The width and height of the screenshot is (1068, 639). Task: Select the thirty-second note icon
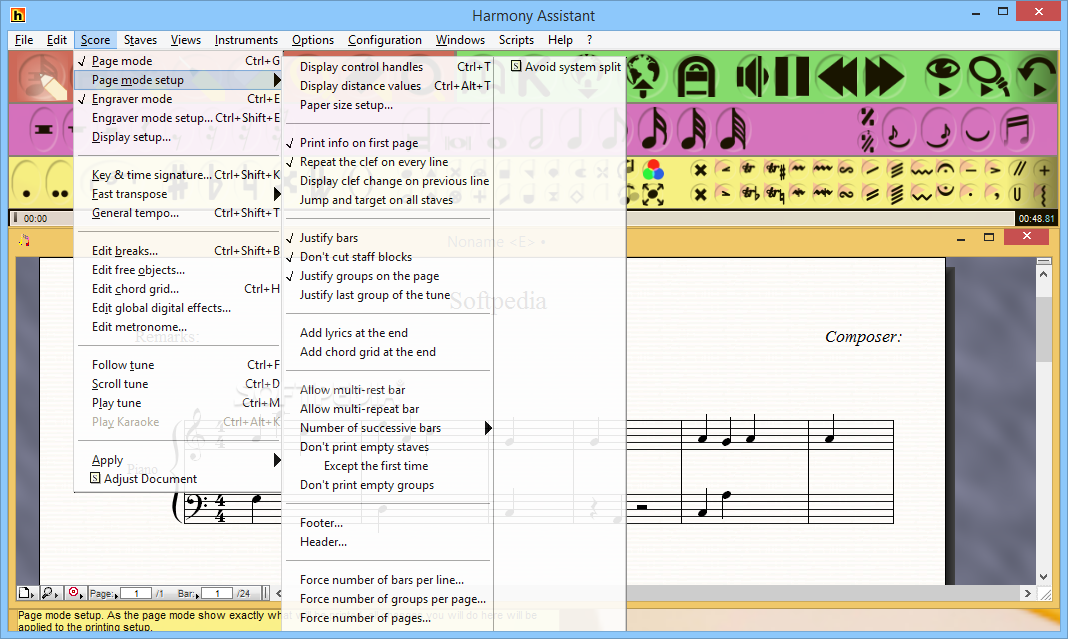pyautogui.click(x=694, y=128)
